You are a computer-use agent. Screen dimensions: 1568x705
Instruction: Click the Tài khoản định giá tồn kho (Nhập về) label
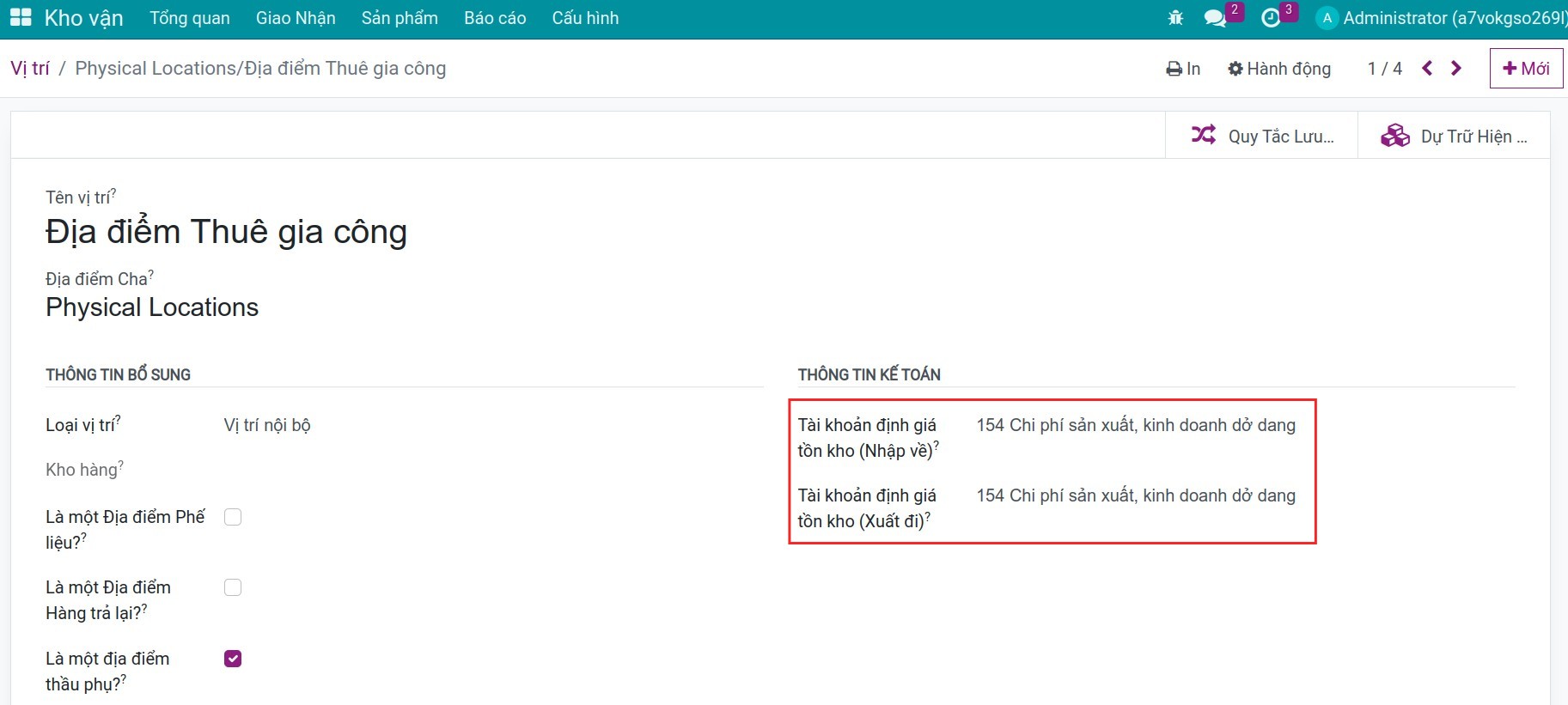tap(868, 437)
